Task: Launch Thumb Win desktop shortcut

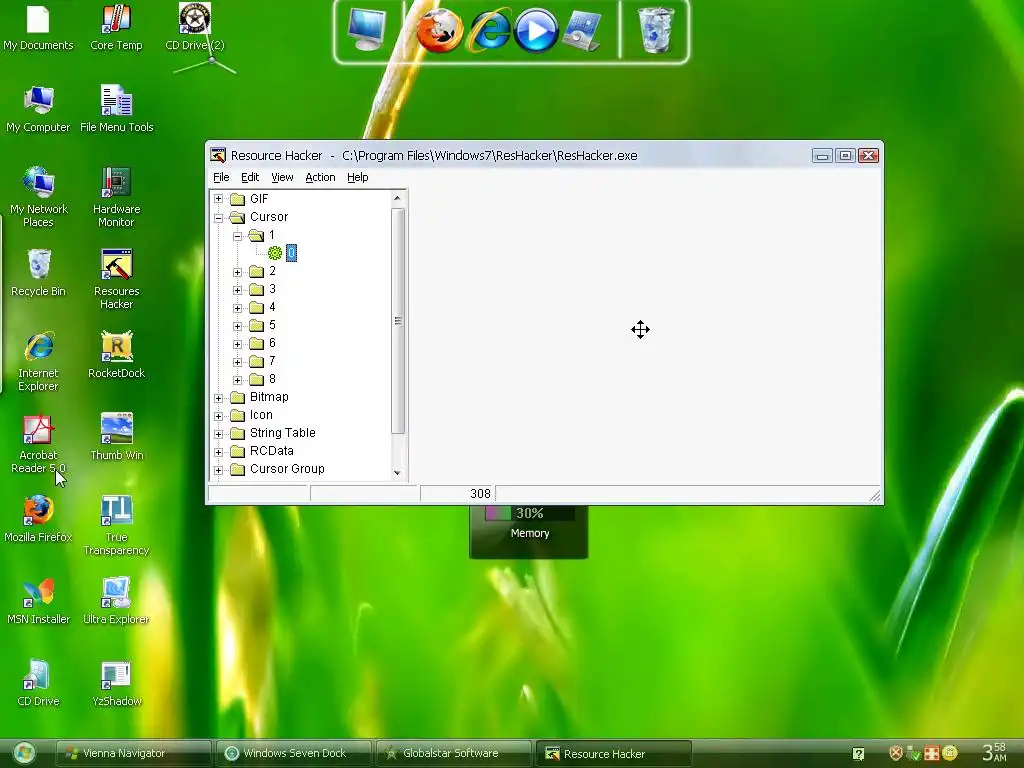Action: point(116,438)
